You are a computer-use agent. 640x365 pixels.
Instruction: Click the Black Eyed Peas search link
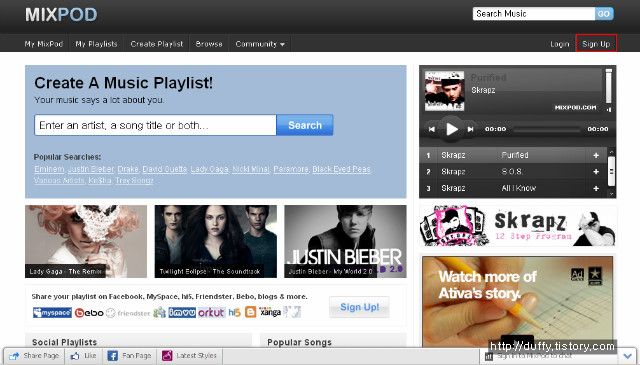[x=341, y=169]
